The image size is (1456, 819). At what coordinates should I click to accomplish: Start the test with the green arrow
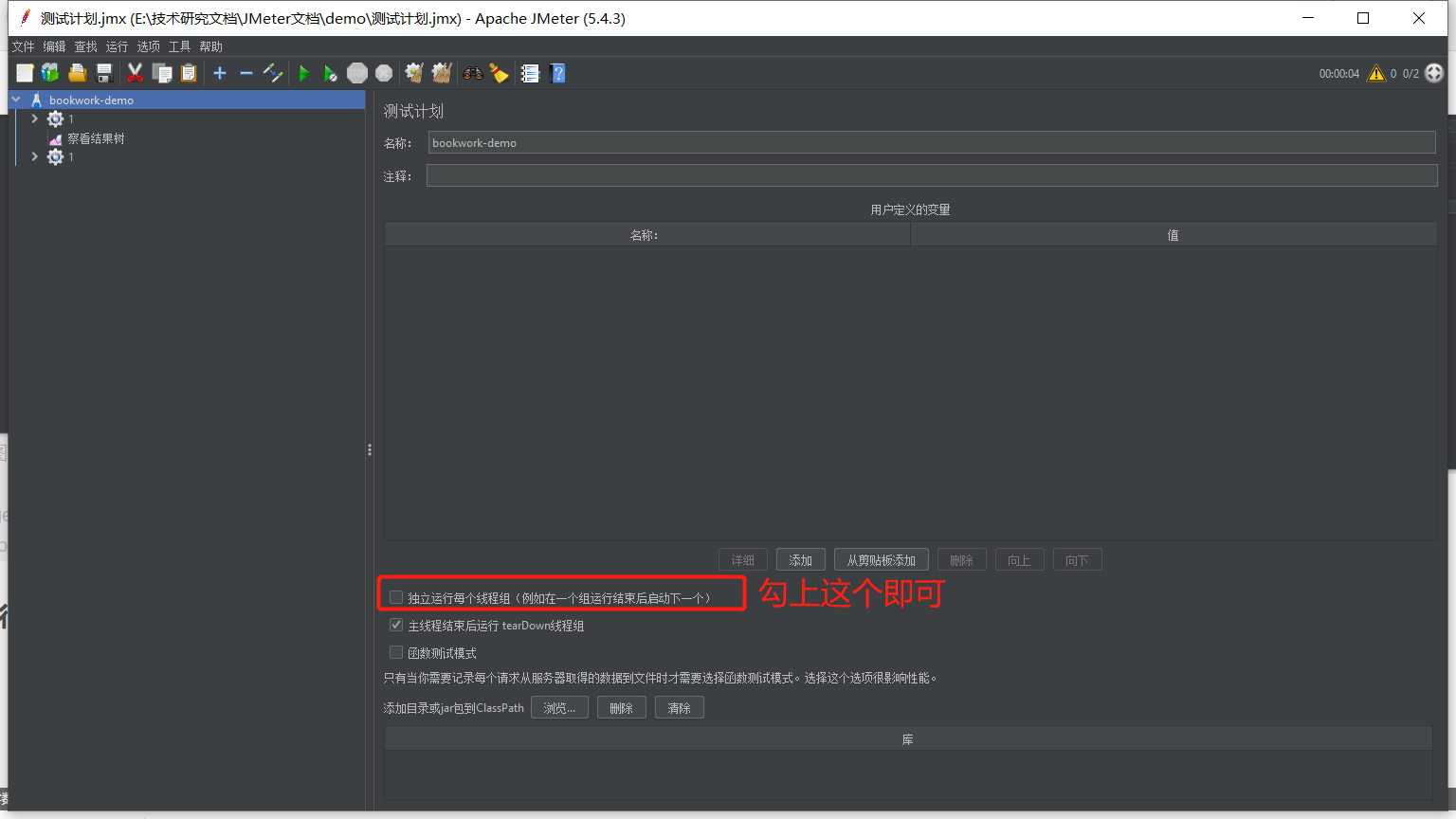tap(304, 73)
